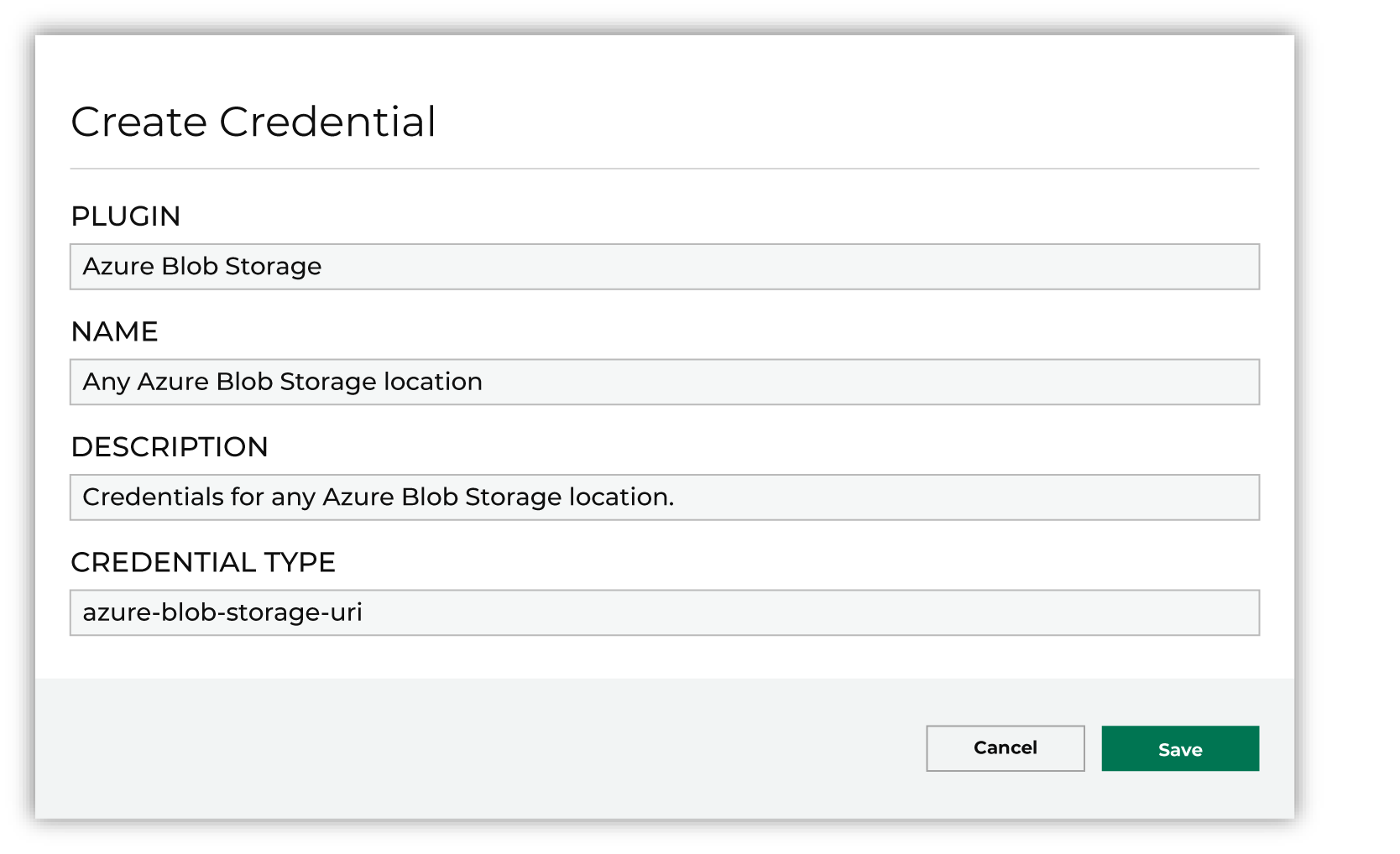Viewport: 1400px width, 854px height.
Task: Click the Cancel button
Action: click(1005, 748)
